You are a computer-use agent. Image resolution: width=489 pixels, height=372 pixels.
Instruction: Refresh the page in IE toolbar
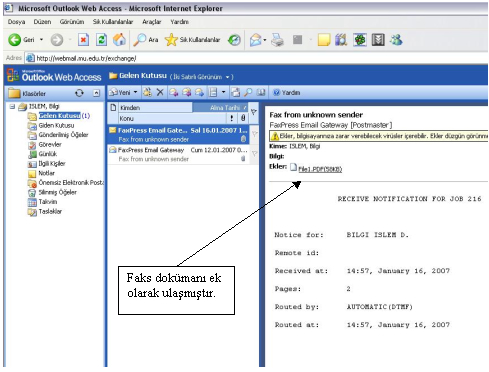[x=101, y=40]
